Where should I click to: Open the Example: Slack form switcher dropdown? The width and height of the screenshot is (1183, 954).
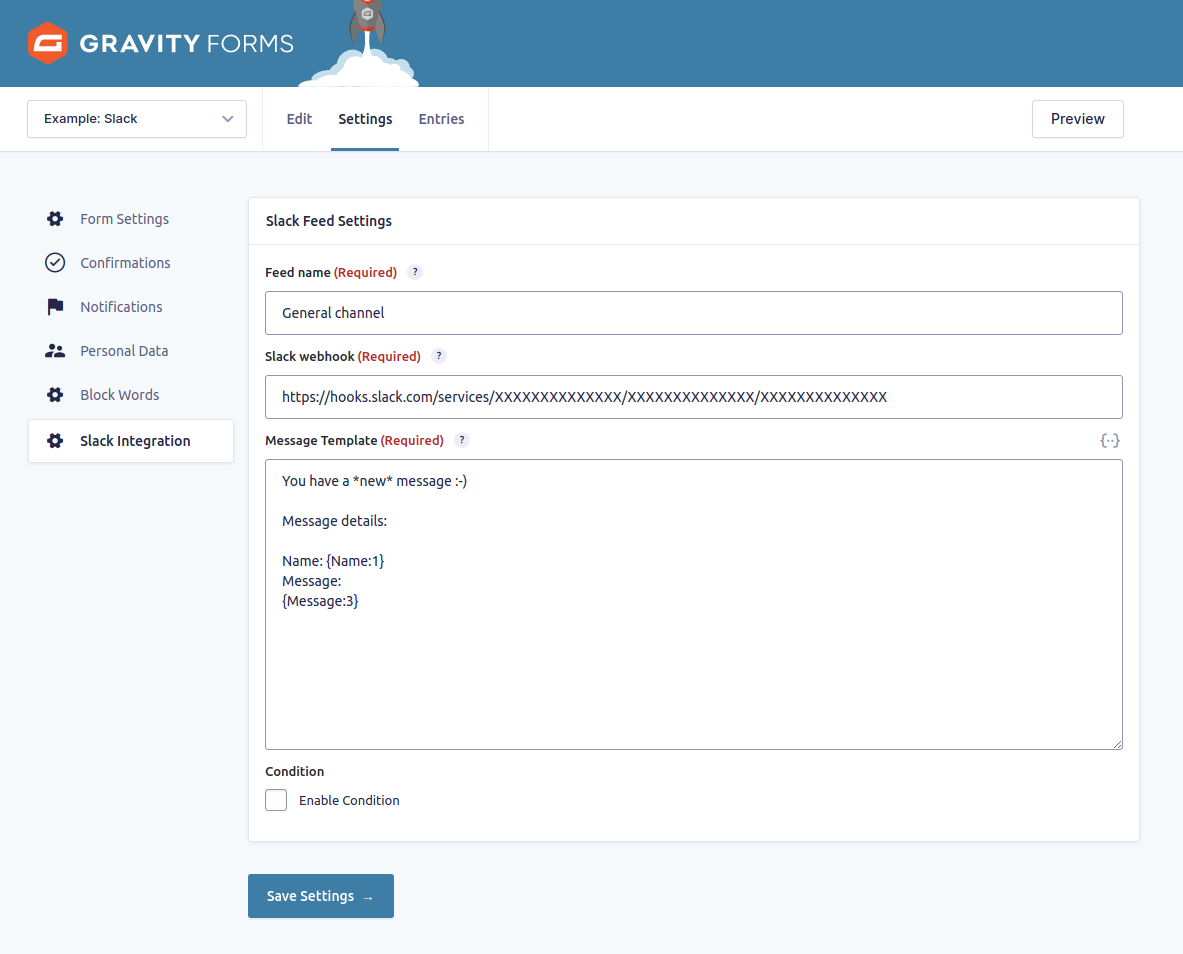coord(137,119)
